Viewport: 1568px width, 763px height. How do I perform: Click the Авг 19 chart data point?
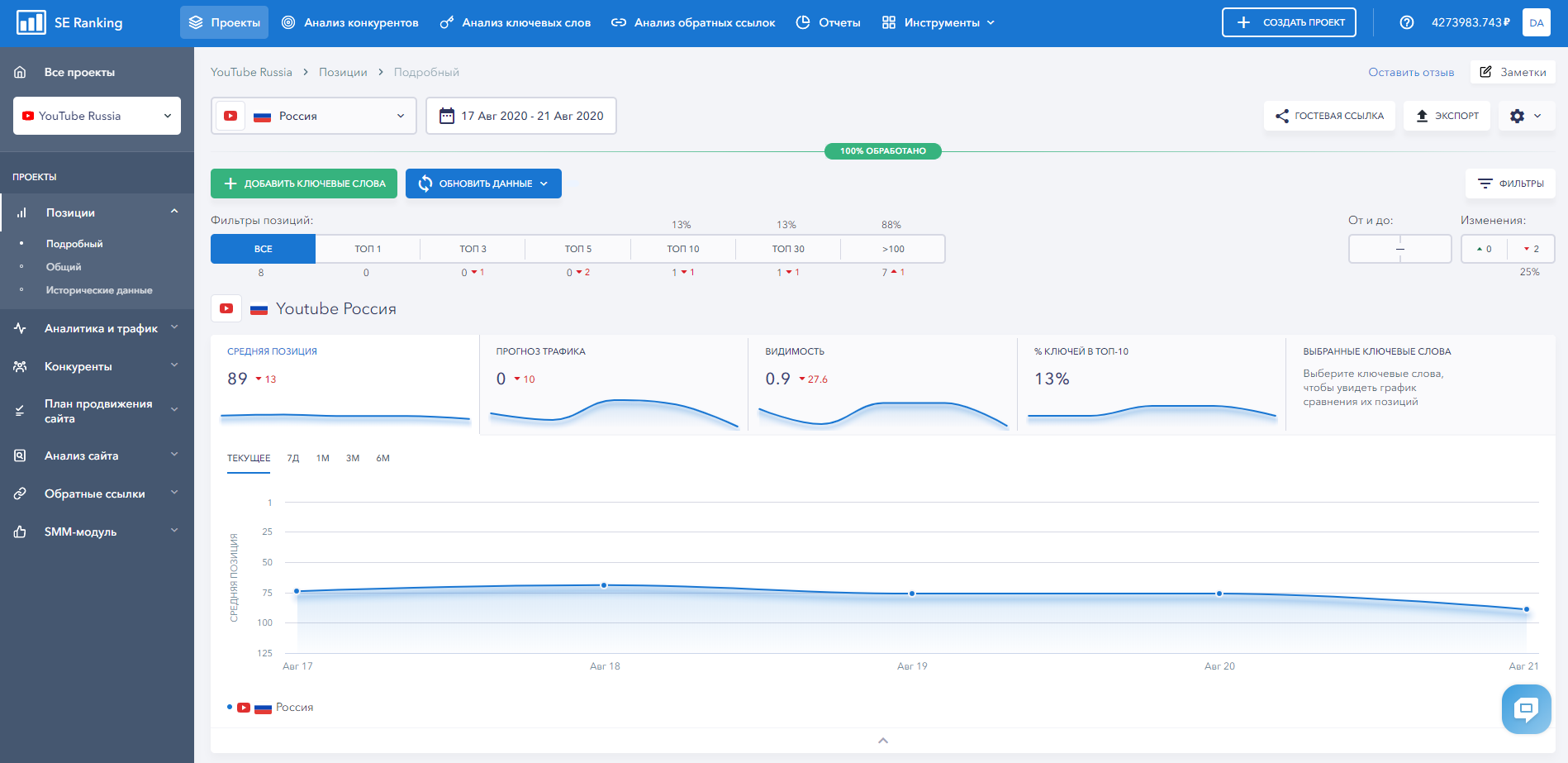912,594
